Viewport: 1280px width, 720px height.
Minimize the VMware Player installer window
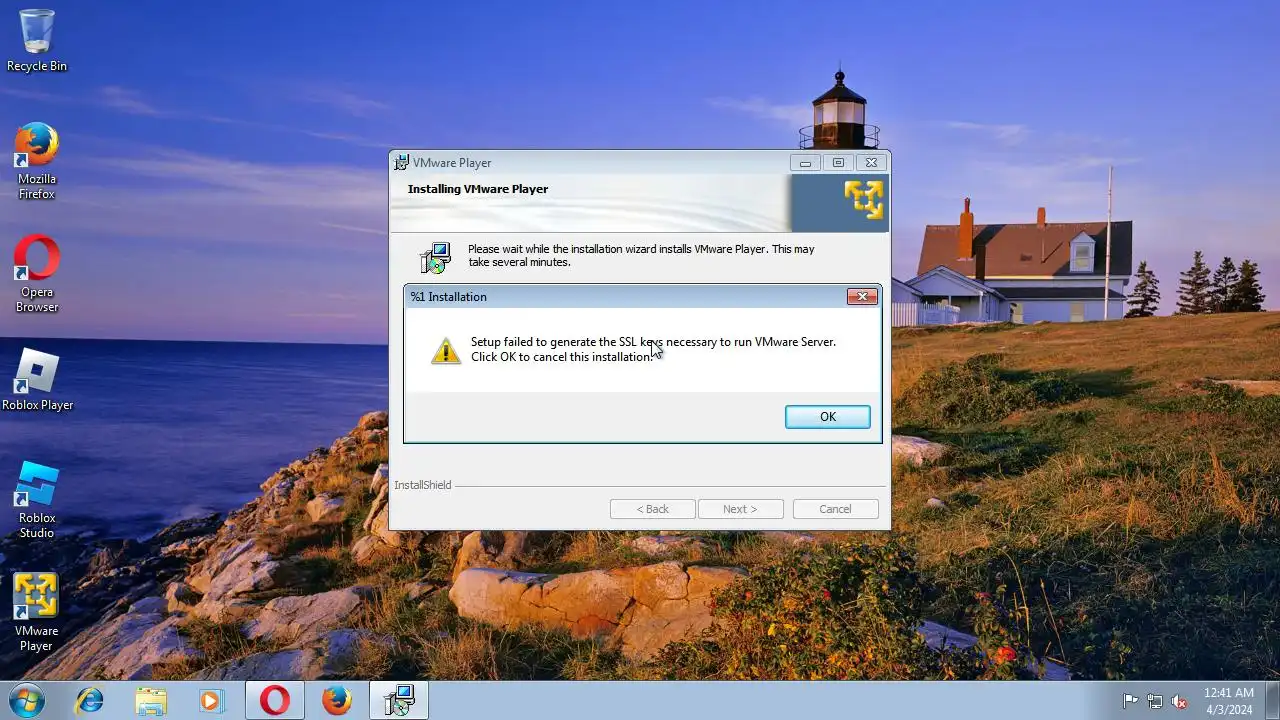[x=805, y=162]
